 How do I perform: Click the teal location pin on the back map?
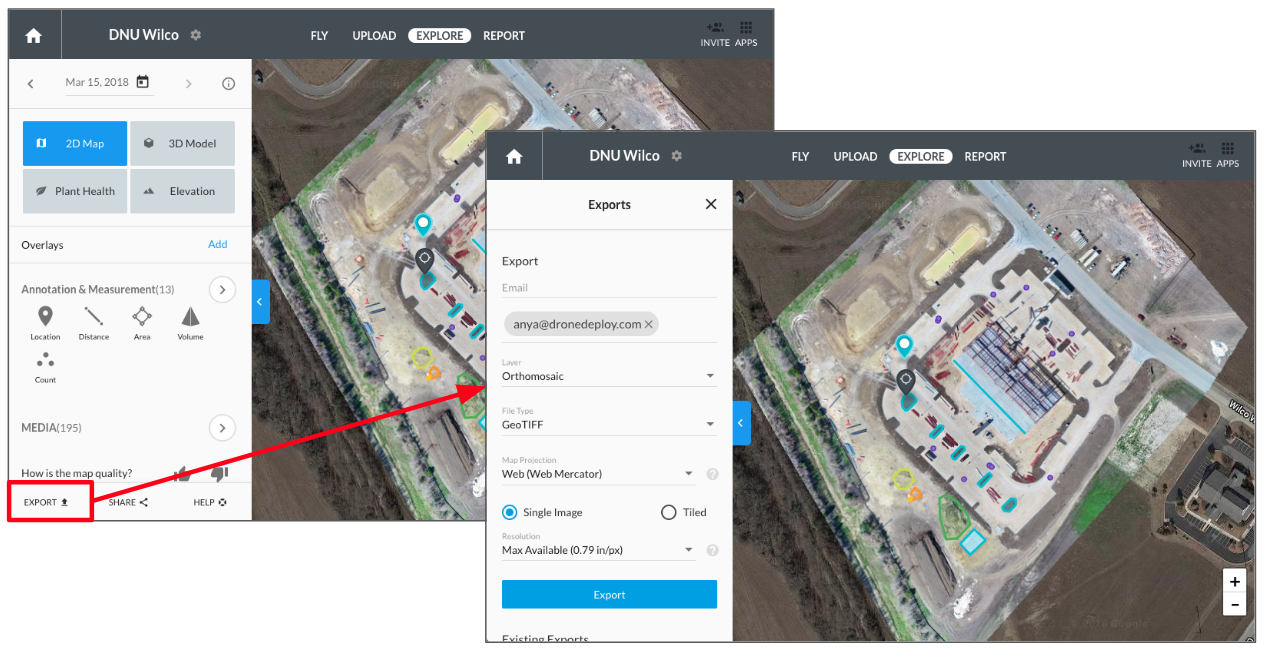tap(423, 225)
